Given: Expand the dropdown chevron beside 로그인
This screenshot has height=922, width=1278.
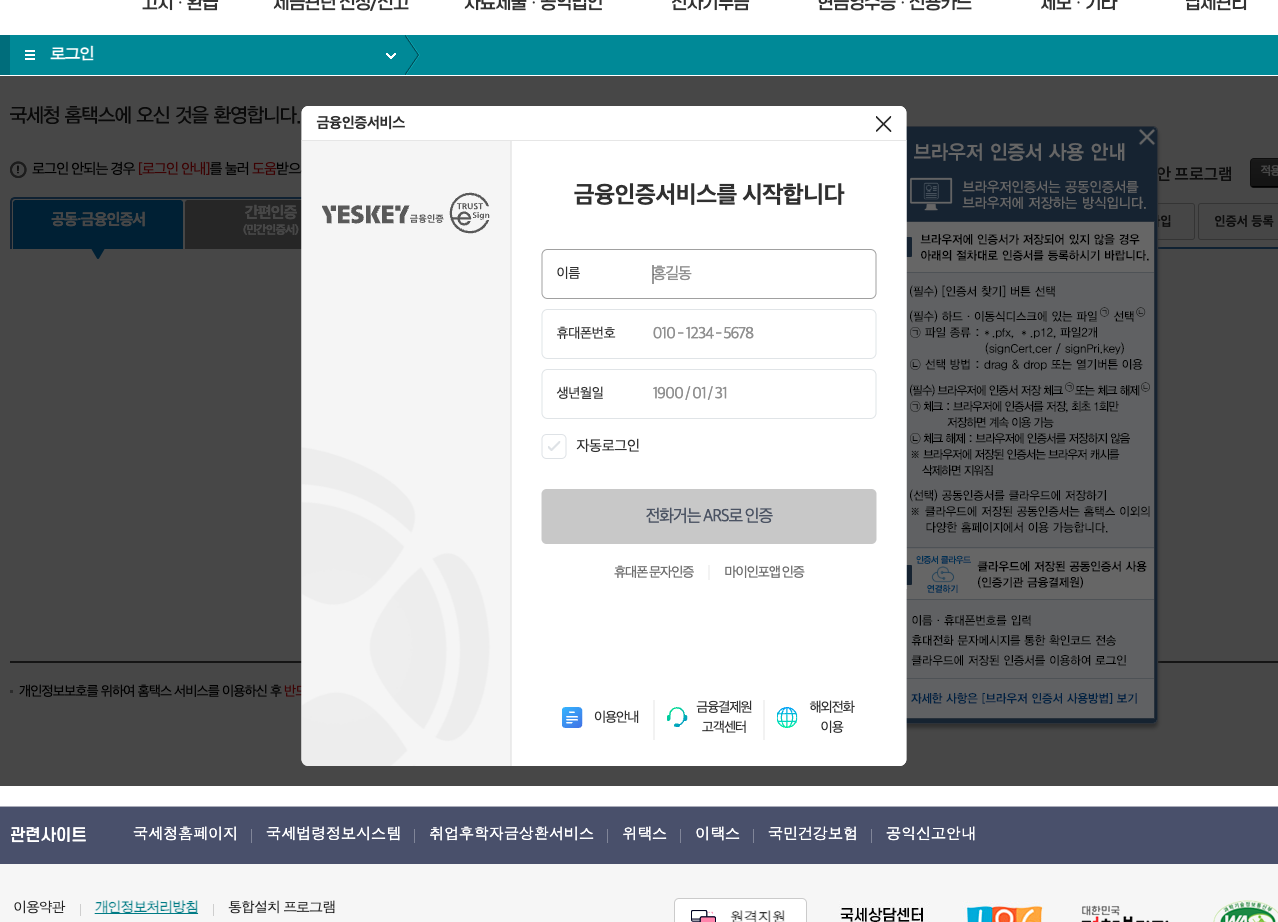Looking at the screenshot, I should click(x=391, y=56).
